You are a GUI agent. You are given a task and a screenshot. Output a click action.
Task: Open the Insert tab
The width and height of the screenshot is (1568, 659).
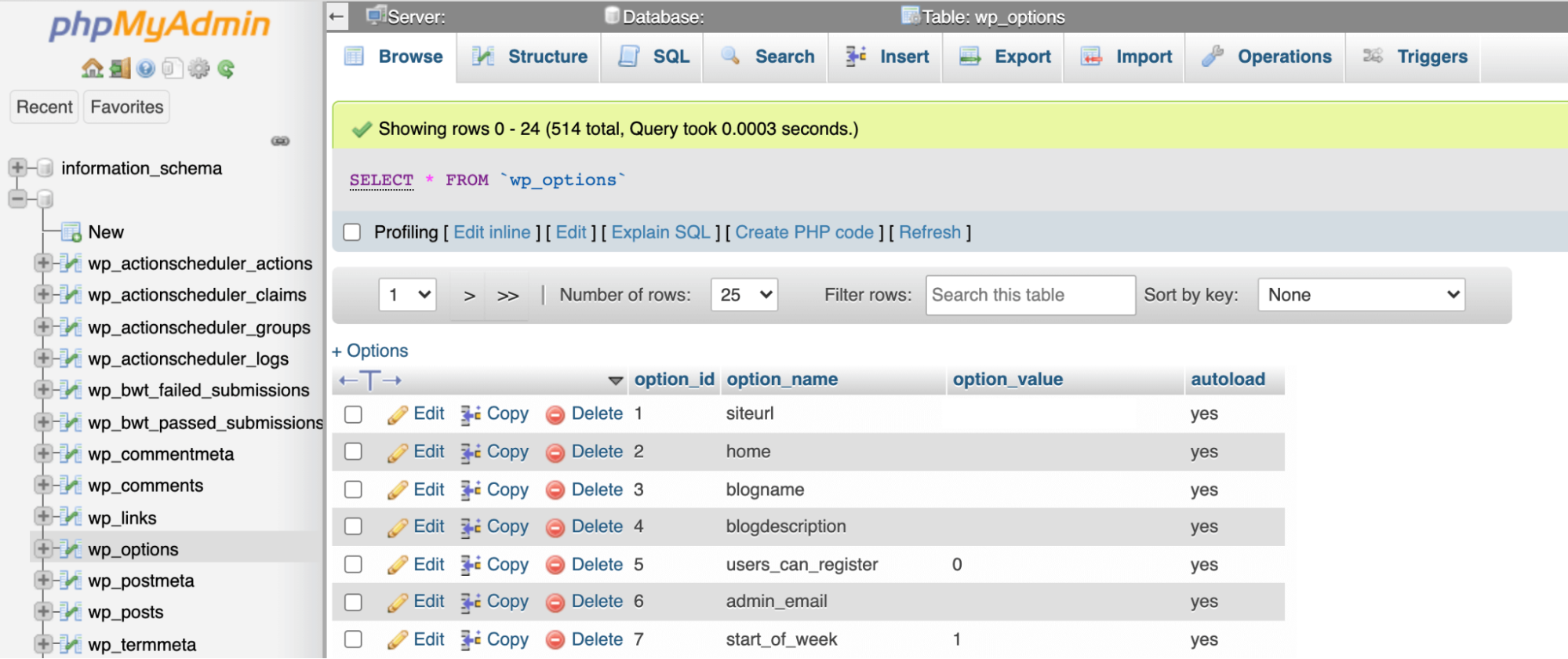click(886, 56)
